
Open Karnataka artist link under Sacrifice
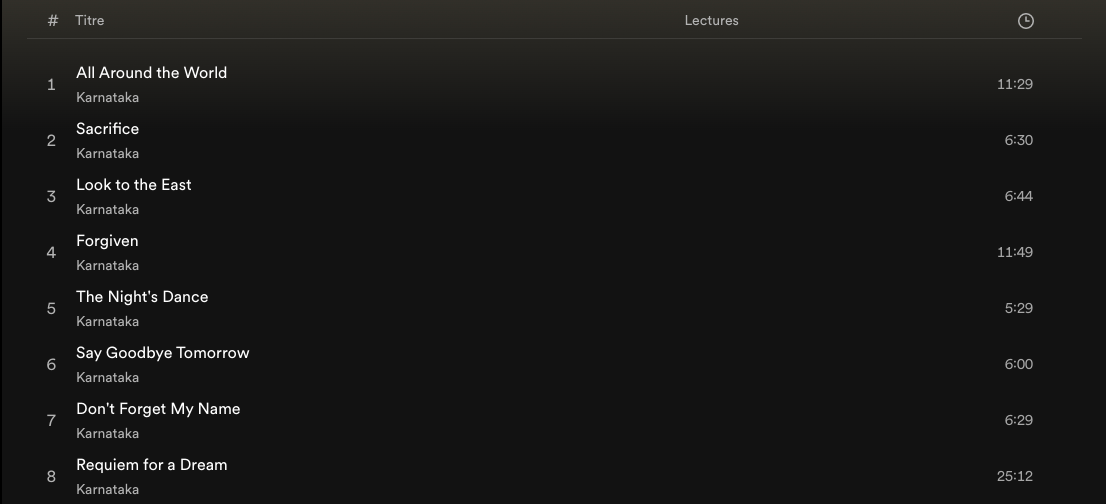tap(107, 154)
